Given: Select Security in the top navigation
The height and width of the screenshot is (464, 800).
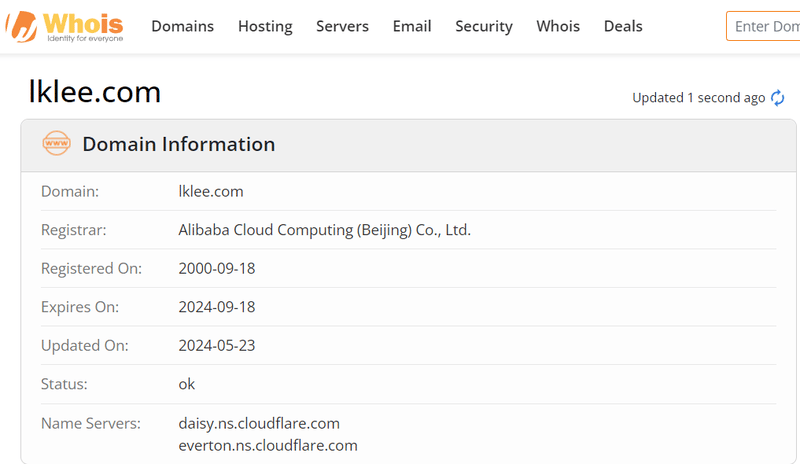Looking at the screenshot, I should 484,26.
